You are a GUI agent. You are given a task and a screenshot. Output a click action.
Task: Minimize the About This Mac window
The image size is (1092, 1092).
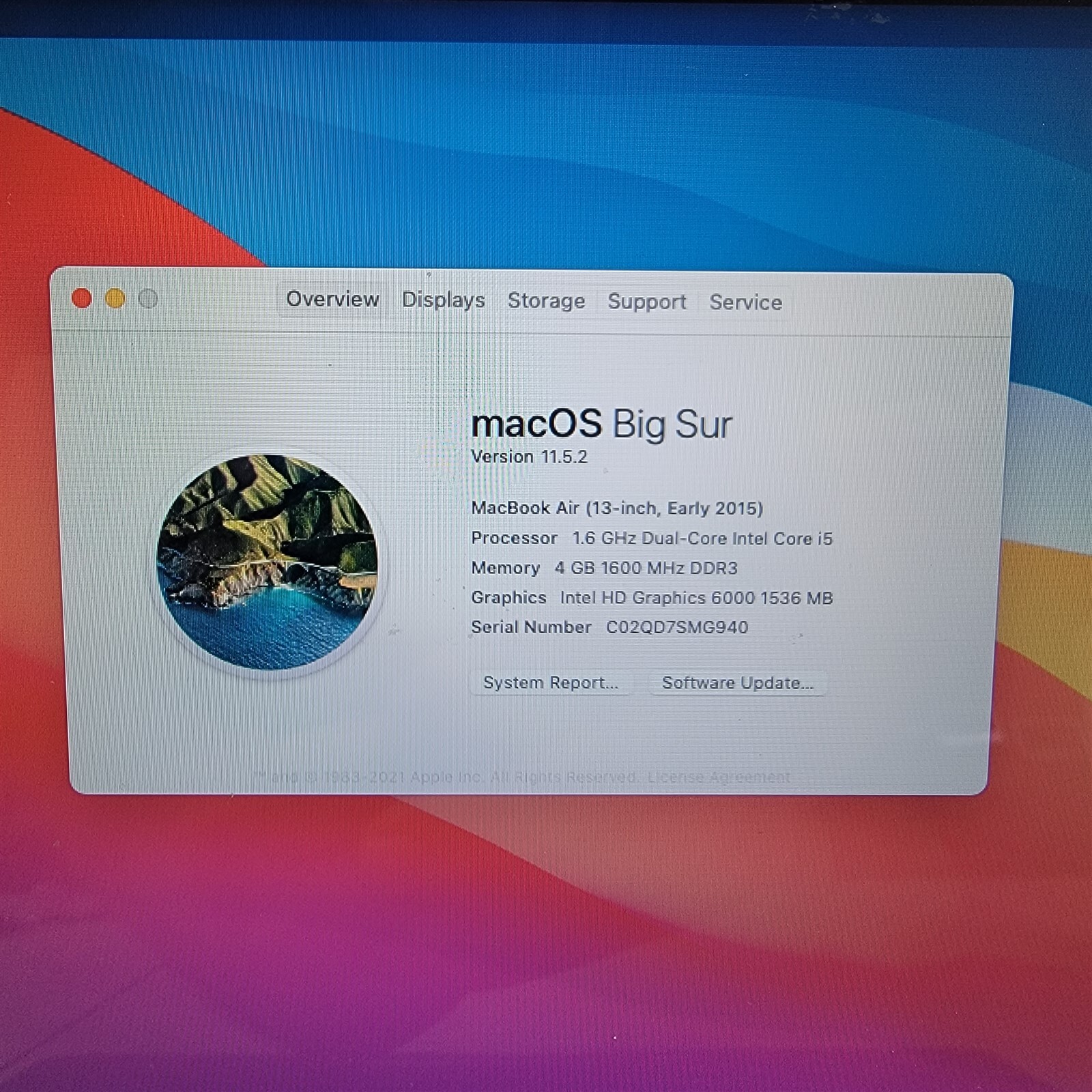[x=115, y=298]
